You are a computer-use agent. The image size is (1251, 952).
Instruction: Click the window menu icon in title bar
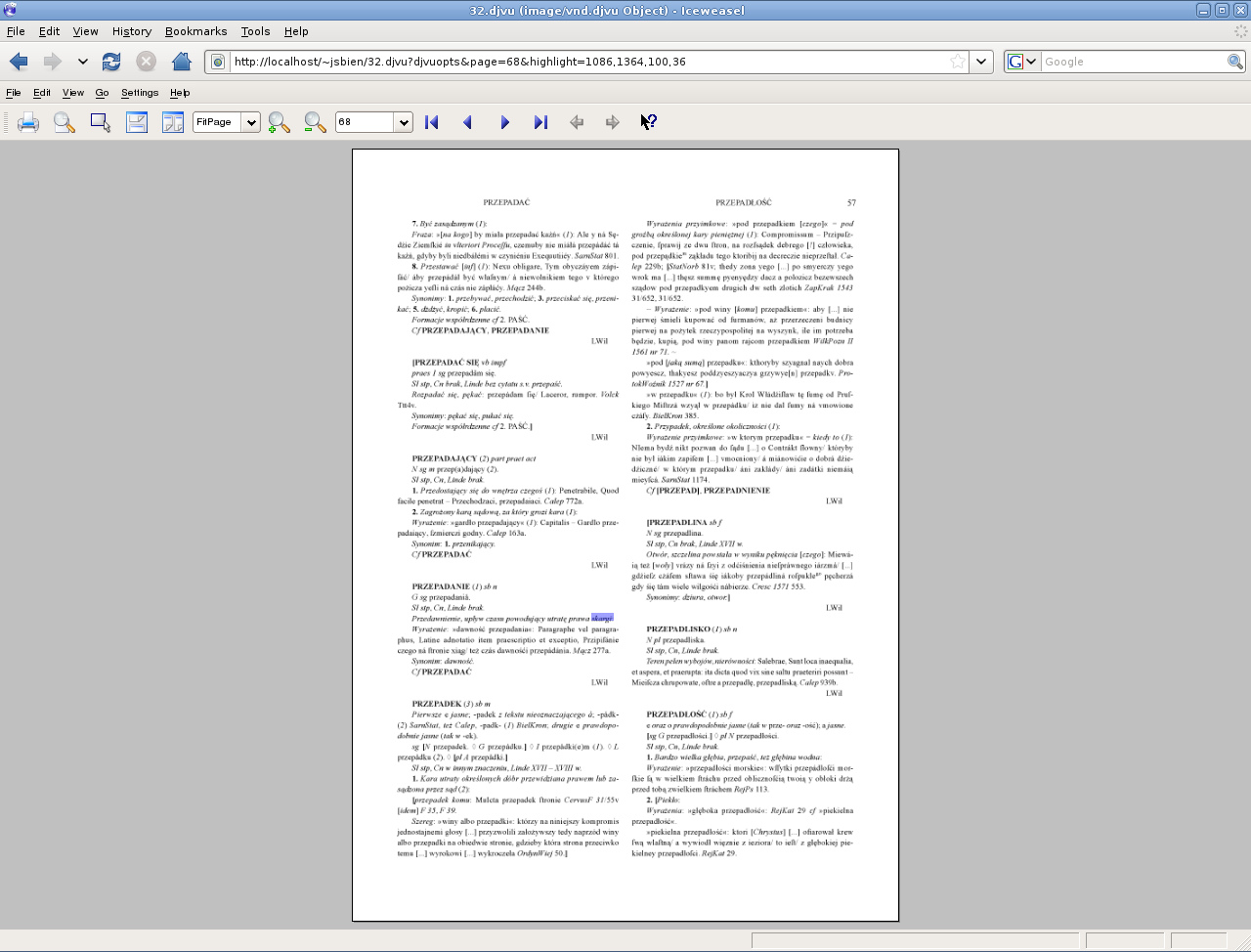point(10,10)
